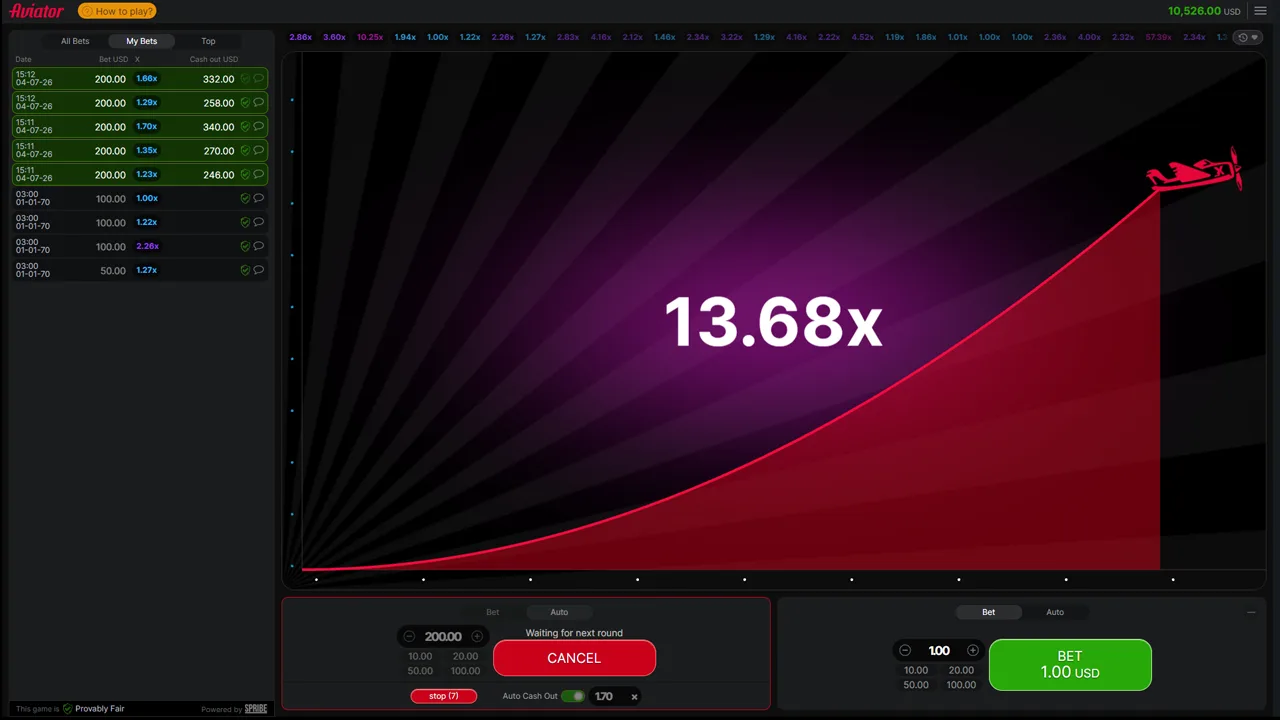
Task: Choose 50.00 preset in left bet panel
Action: (x=420, y=671)
